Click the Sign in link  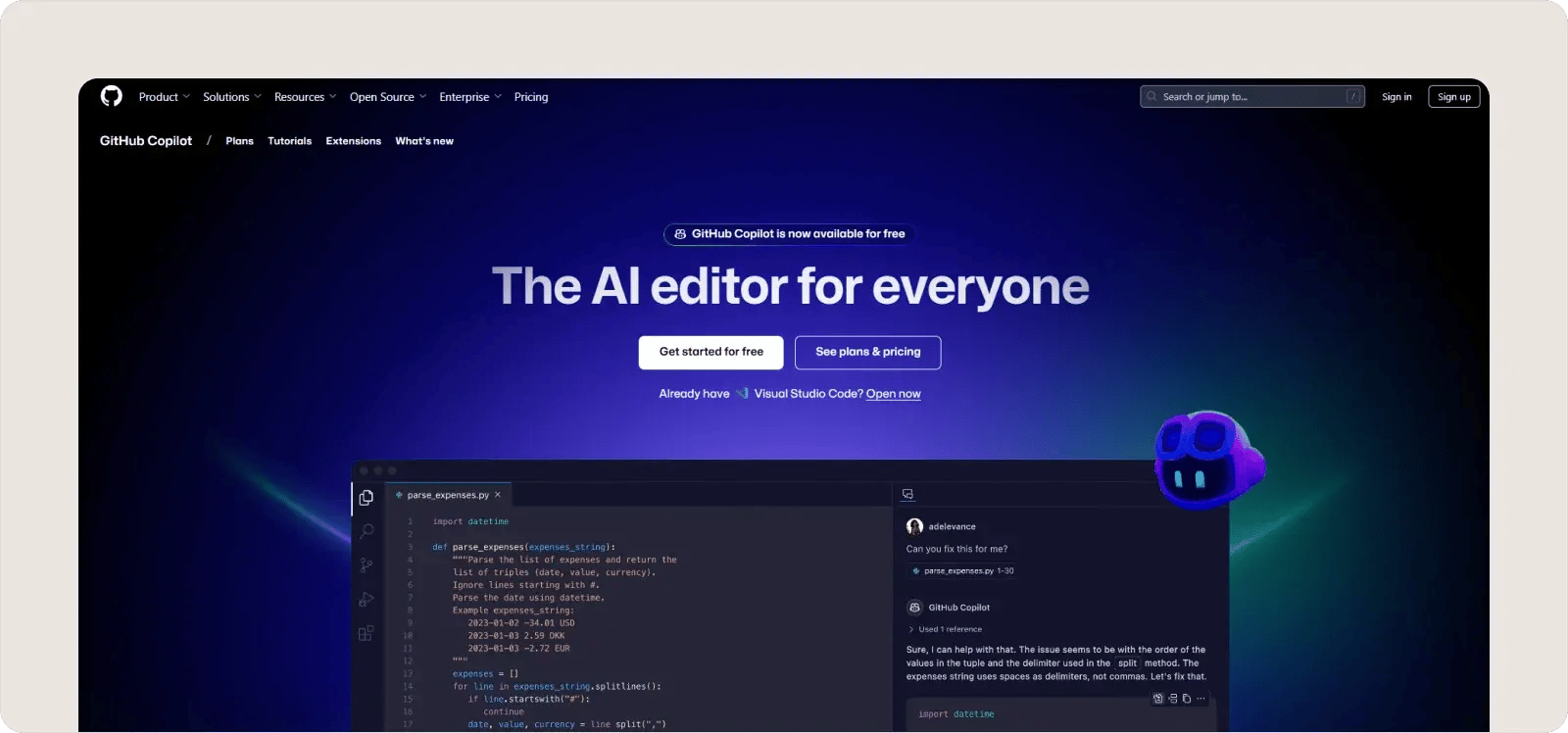(1396, 97)
